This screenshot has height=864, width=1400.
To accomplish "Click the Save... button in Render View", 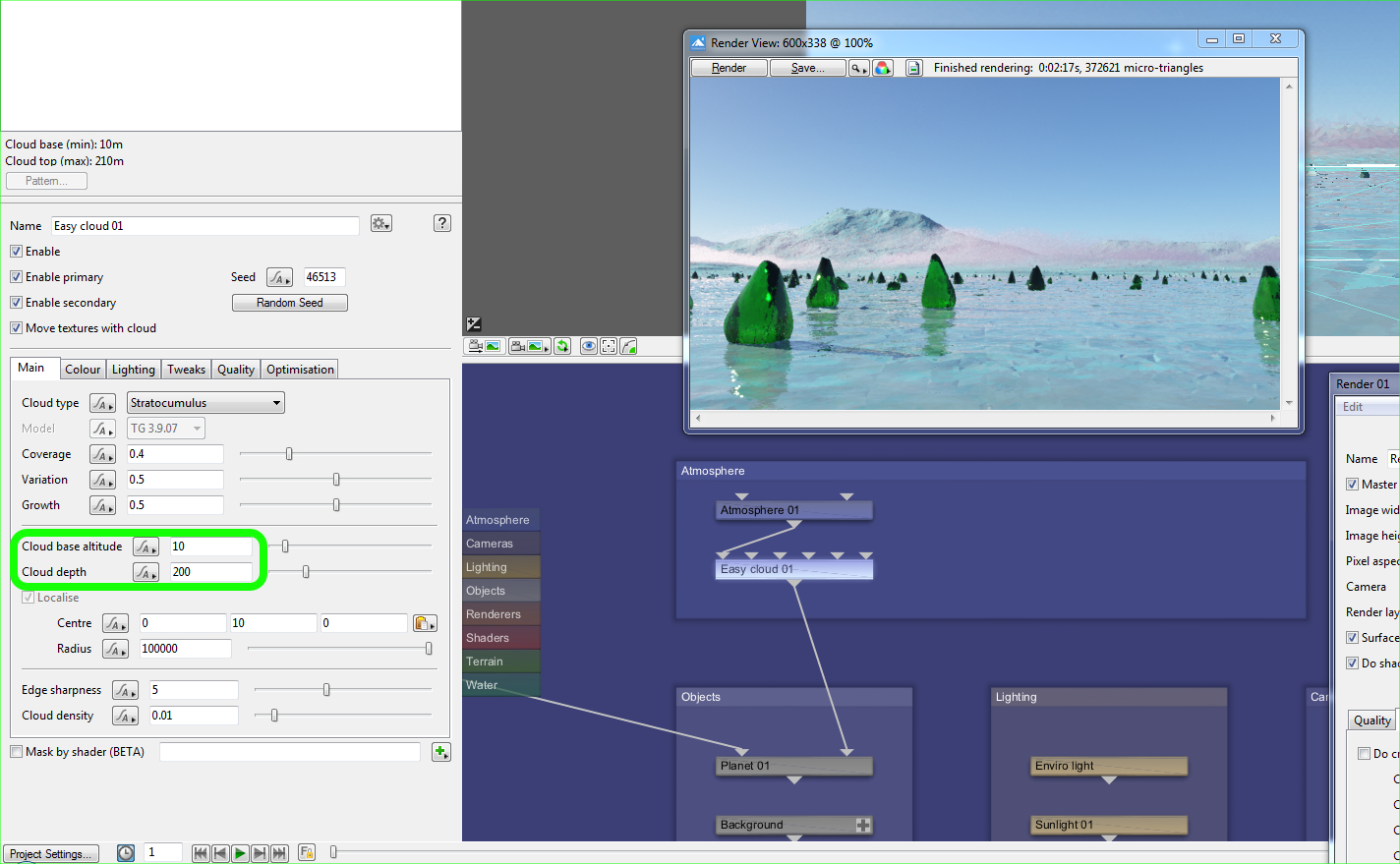I will [x=808, y=68].
